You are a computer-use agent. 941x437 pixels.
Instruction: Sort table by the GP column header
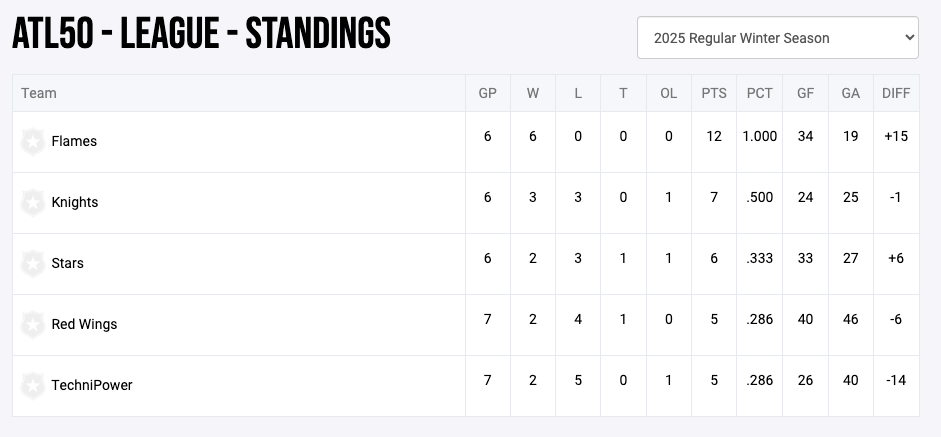click(488, 93)
